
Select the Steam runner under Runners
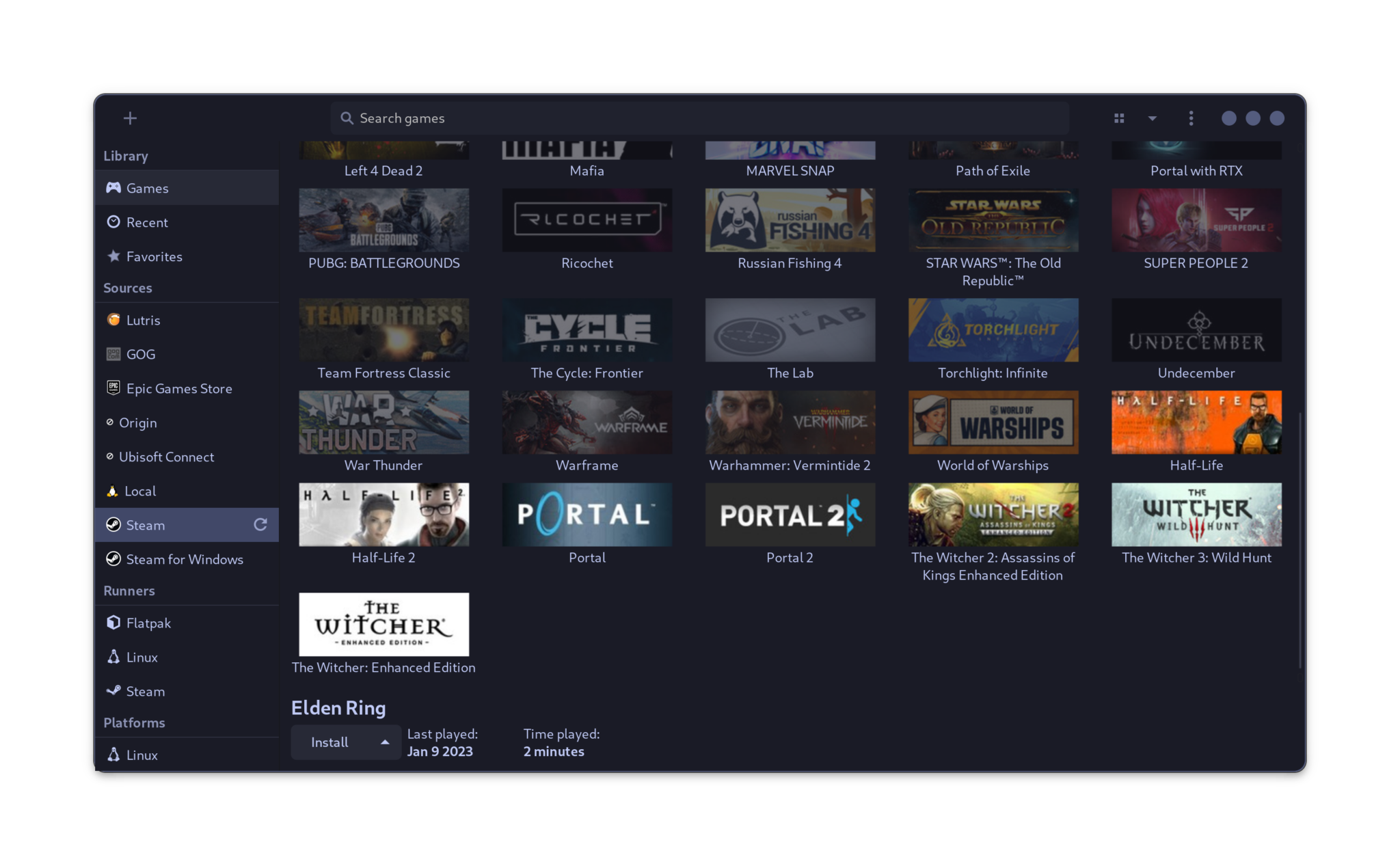(x=187, y=691)
